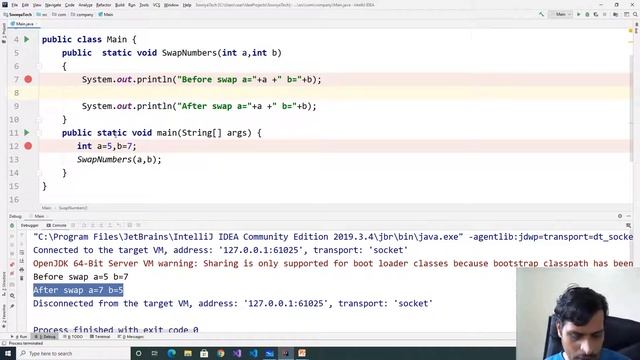This screenshot has height=360, width=640.
Task: Click highlighted 'After swap a=7 b=5' console line
Action: [x=78, y=290]
